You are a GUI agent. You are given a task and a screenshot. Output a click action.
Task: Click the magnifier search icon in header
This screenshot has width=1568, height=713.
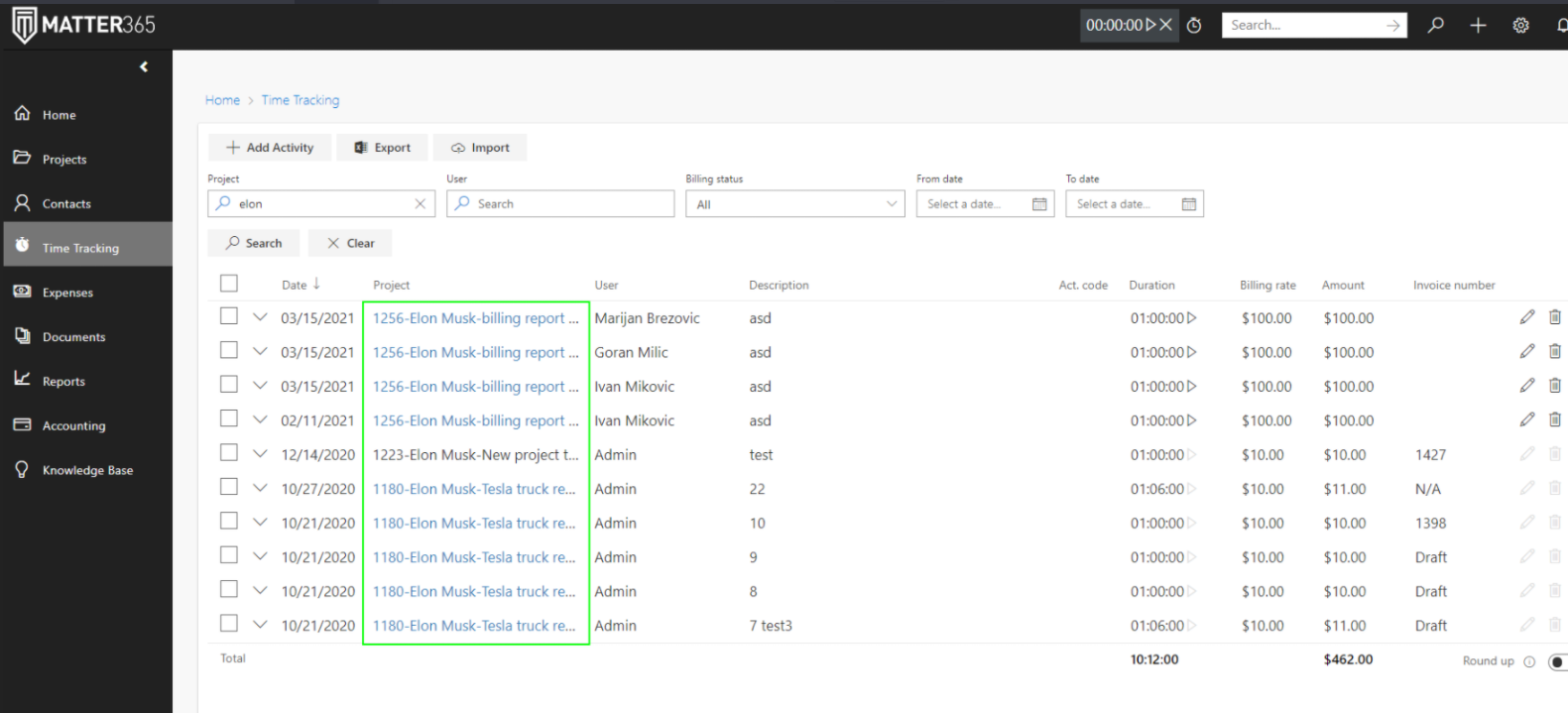1436,25
